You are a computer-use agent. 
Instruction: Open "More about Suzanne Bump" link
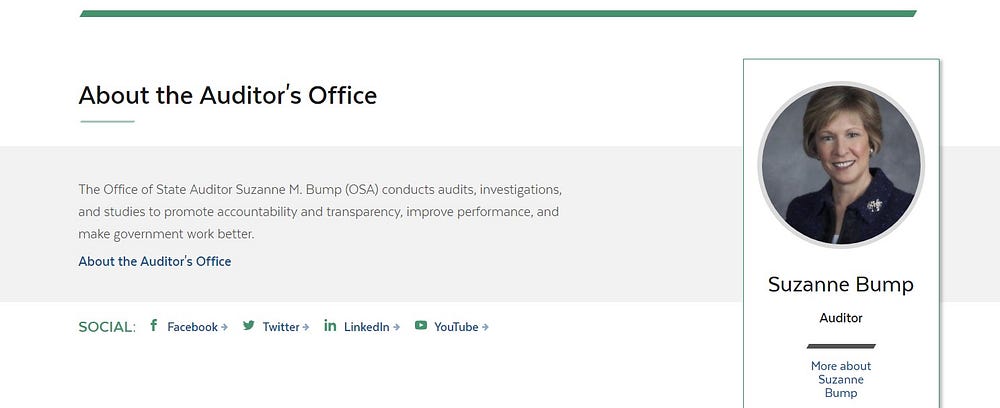click(x=841, y=380)
